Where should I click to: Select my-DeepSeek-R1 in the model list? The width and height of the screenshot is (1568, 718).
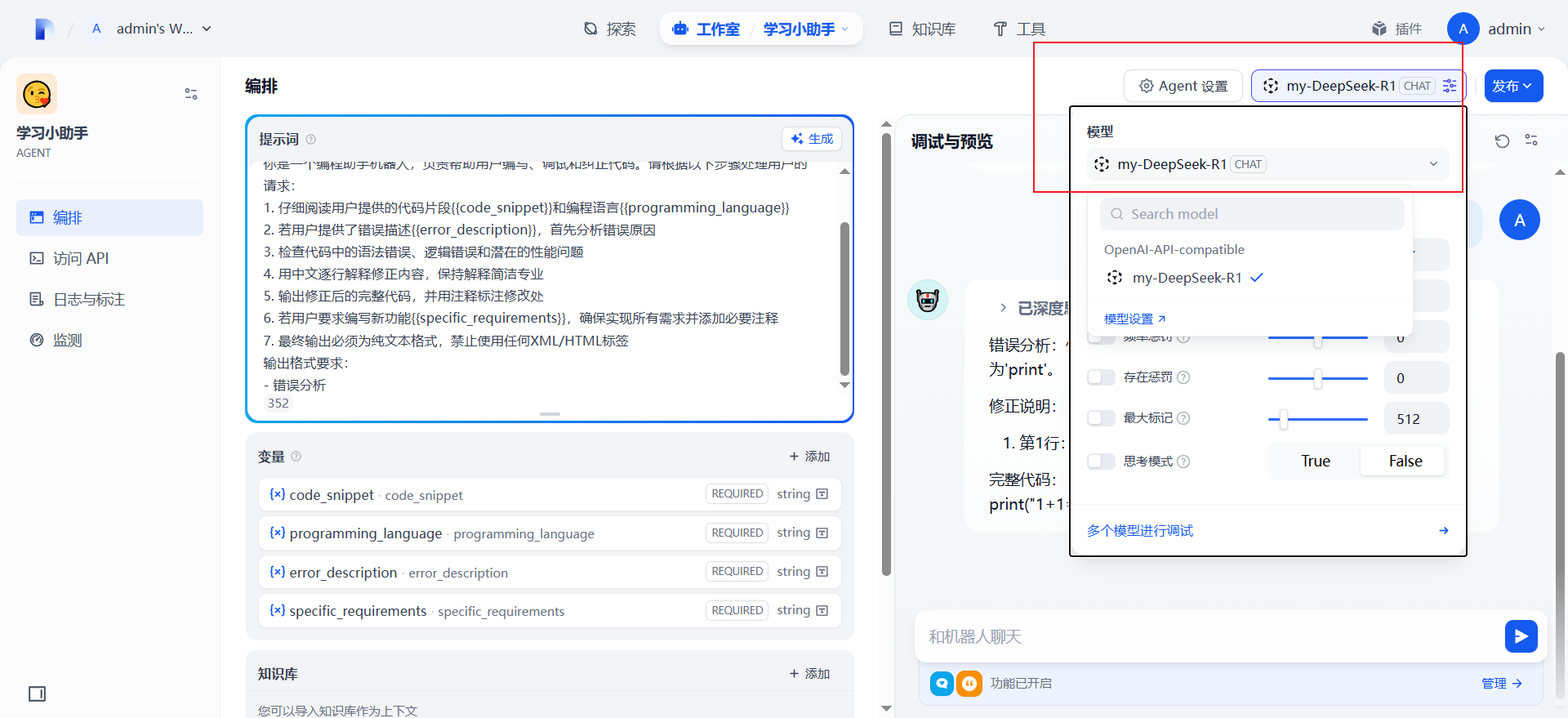[1249, 278]
